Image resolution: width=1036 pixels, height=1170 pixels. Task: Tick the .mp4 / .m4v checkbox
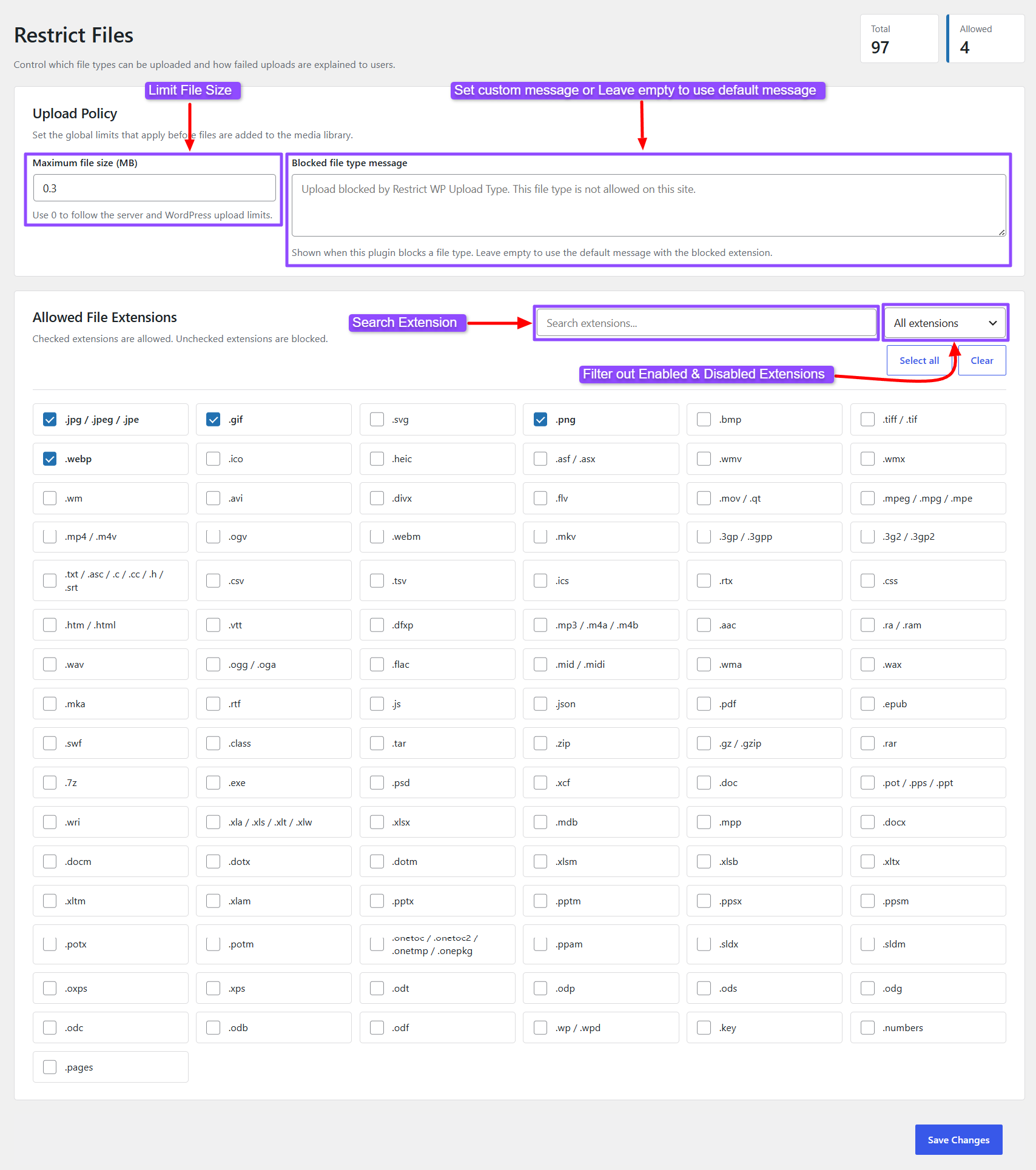click(x=50, y=537)
